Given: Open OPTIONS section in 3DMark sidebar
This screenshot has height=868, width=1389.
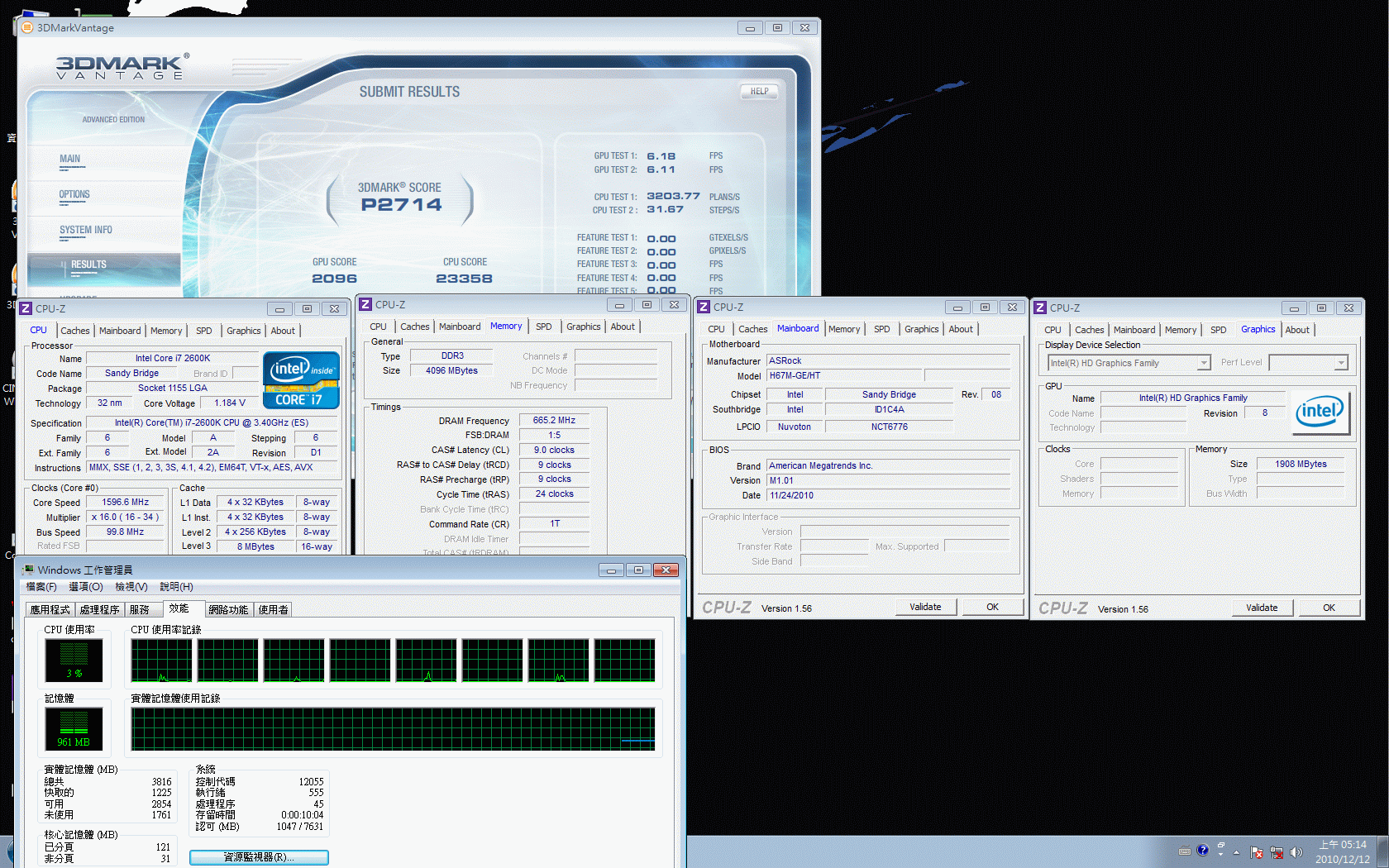Looking at the screenshot, I should 74,194.
